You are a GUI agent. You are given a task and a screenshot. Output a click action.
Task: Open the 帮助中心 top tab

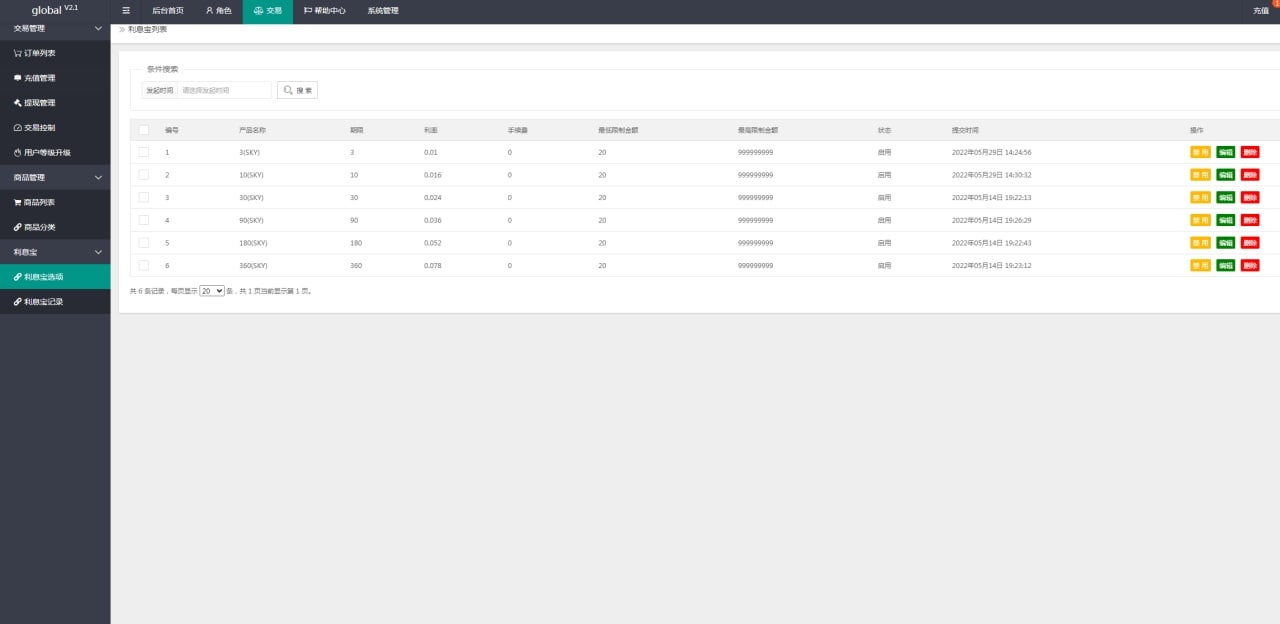pyautogui.click(x=324, y=11)
